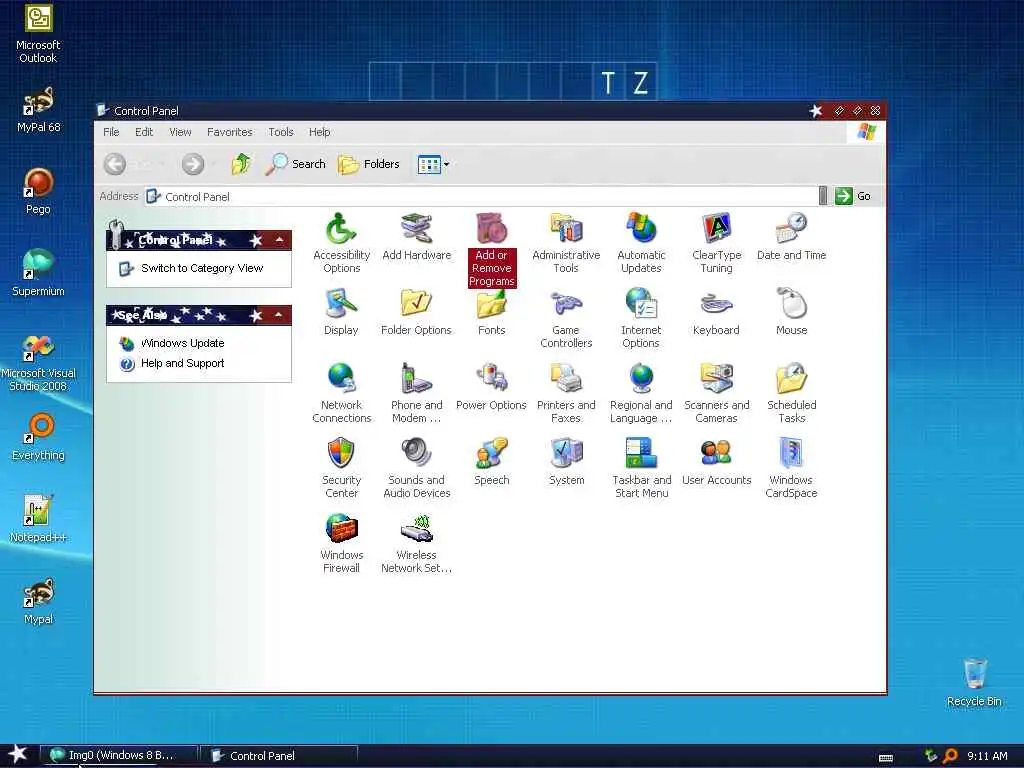Select Supermium desktop shortcut
Image resolution: width=1024 pixels, height=768 pixels.
tap(38, 274)
